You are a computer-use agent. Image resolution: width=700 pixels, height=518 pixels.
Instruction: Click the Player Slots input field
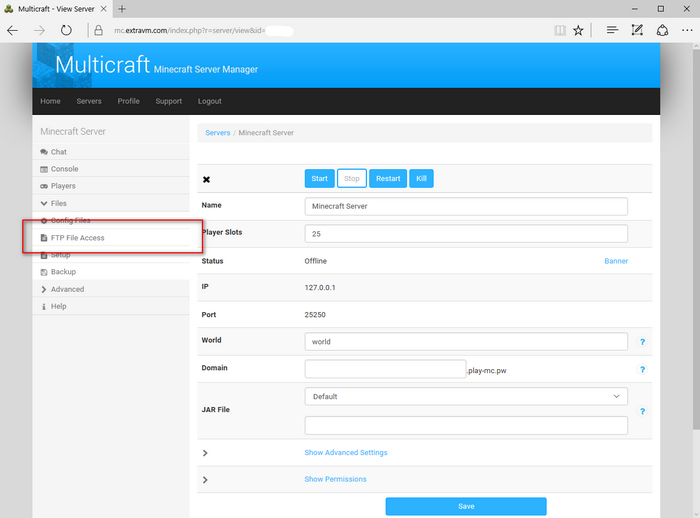coord(466,234)
